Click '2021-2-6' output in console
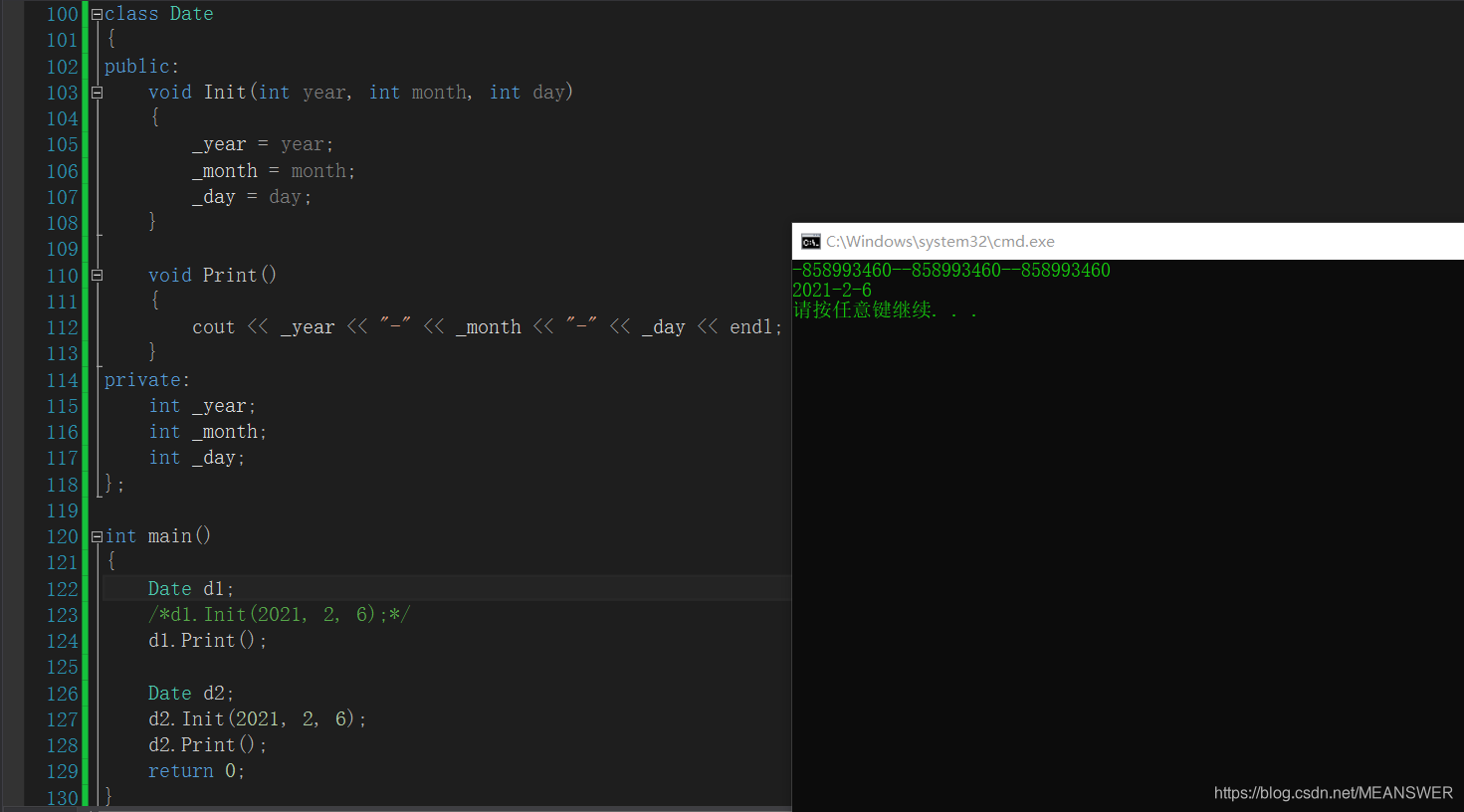 tap(832, 291)
